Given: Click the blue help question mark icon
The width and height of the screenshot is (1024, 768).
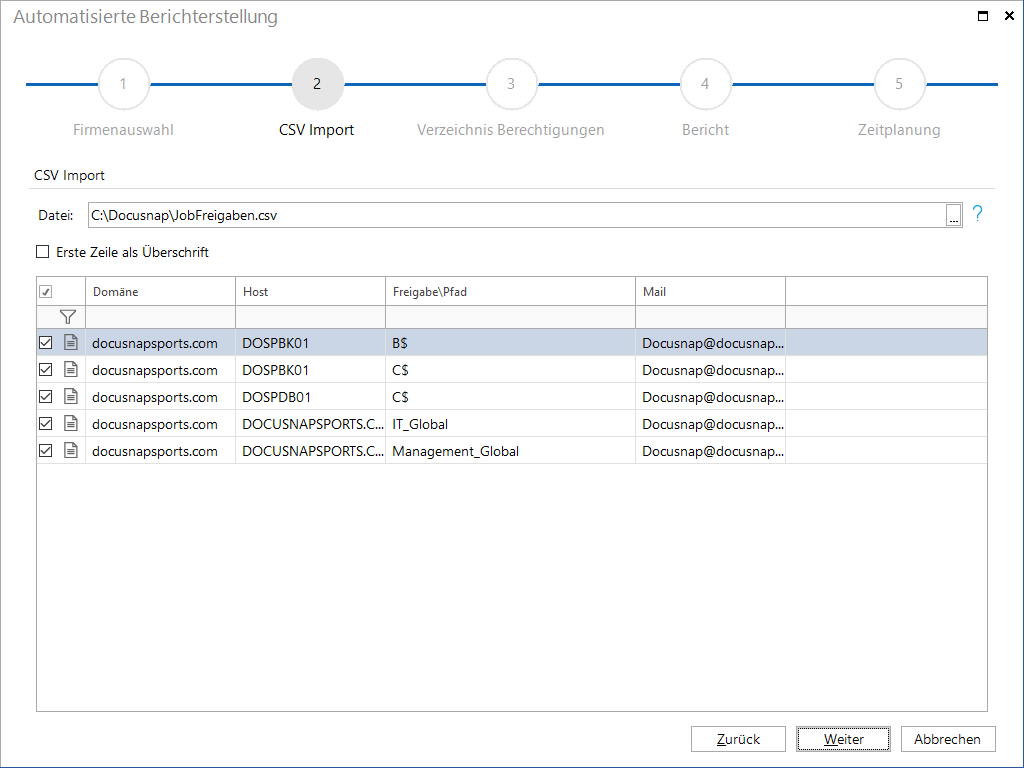Looking at the screenshot, I should click(977, 214).
